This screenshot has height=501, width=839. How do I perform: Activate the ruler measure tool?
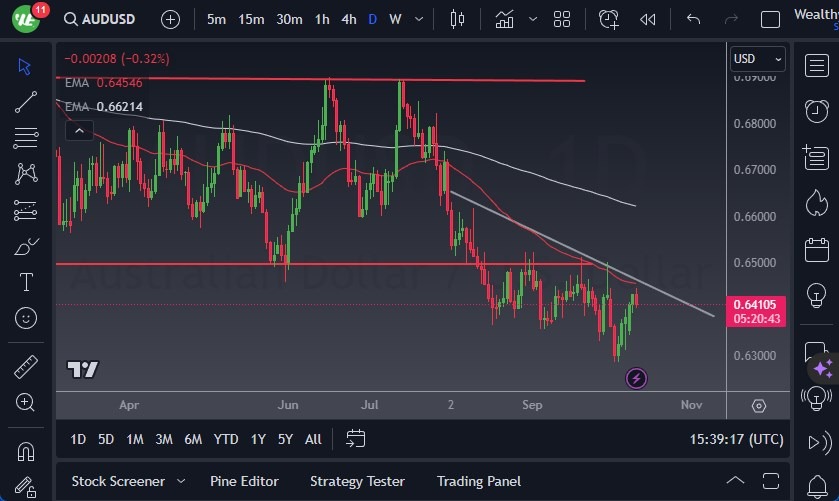pos(26,366)
